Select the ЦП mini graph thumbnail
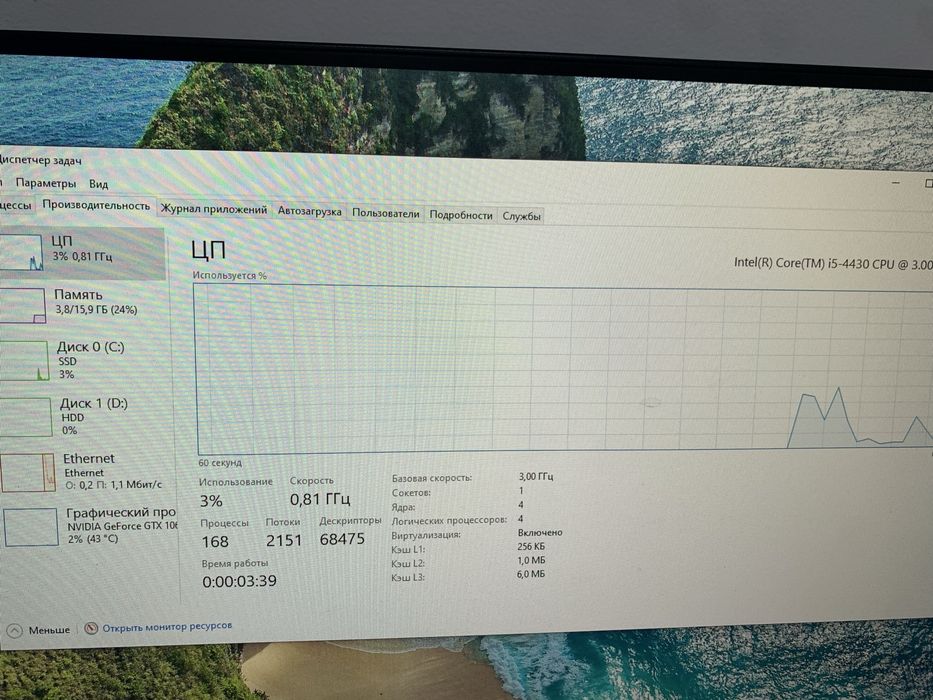 (x=21, y=252)
